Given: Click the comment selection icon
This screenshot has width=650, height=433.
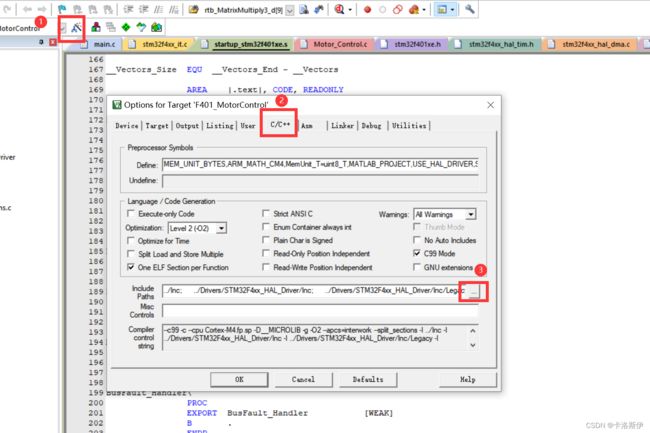Looking at the screenshot, I should click(159, 9).
